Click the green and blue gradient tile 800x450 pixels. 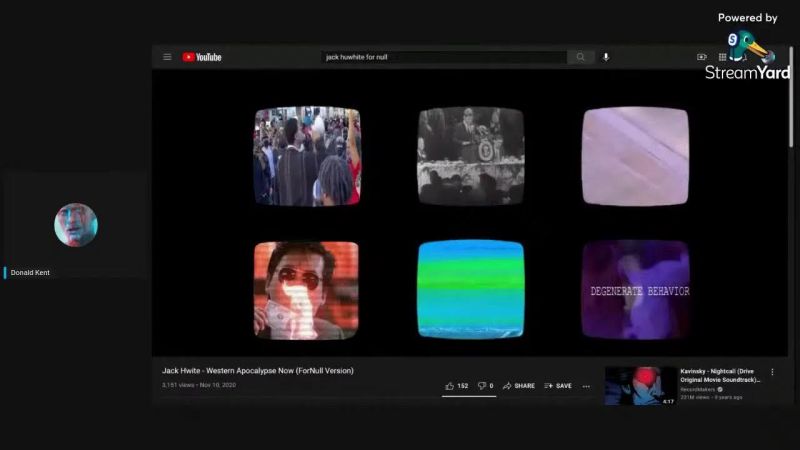(x=471, y=289)
